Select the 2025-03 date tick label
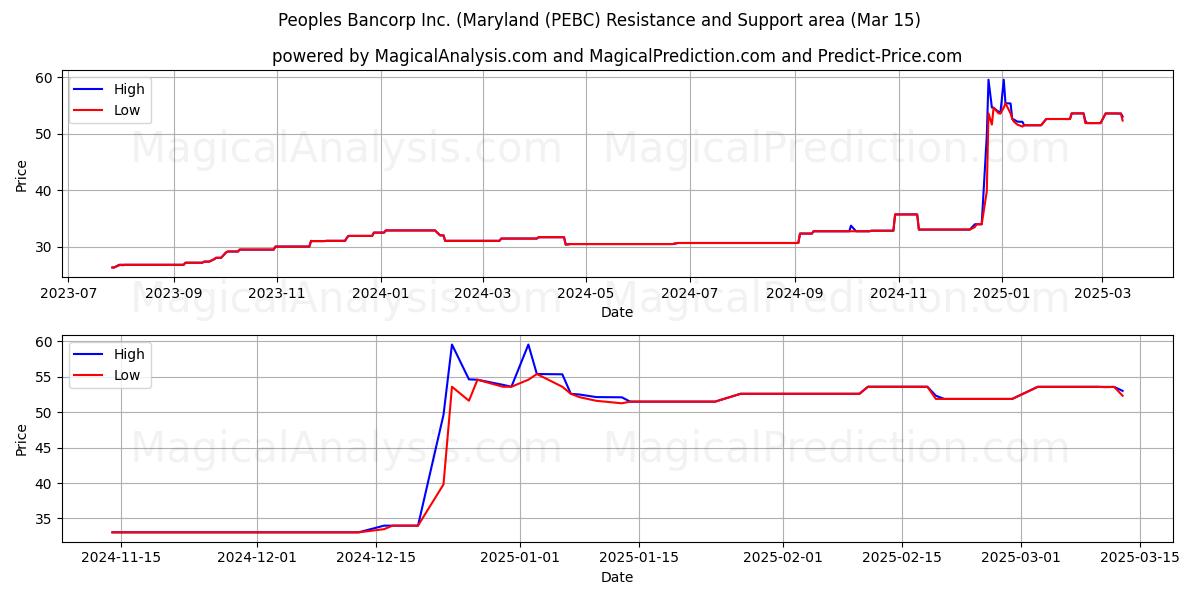The width and height of the screenshot is (1200, 600). pos(1102,295)
